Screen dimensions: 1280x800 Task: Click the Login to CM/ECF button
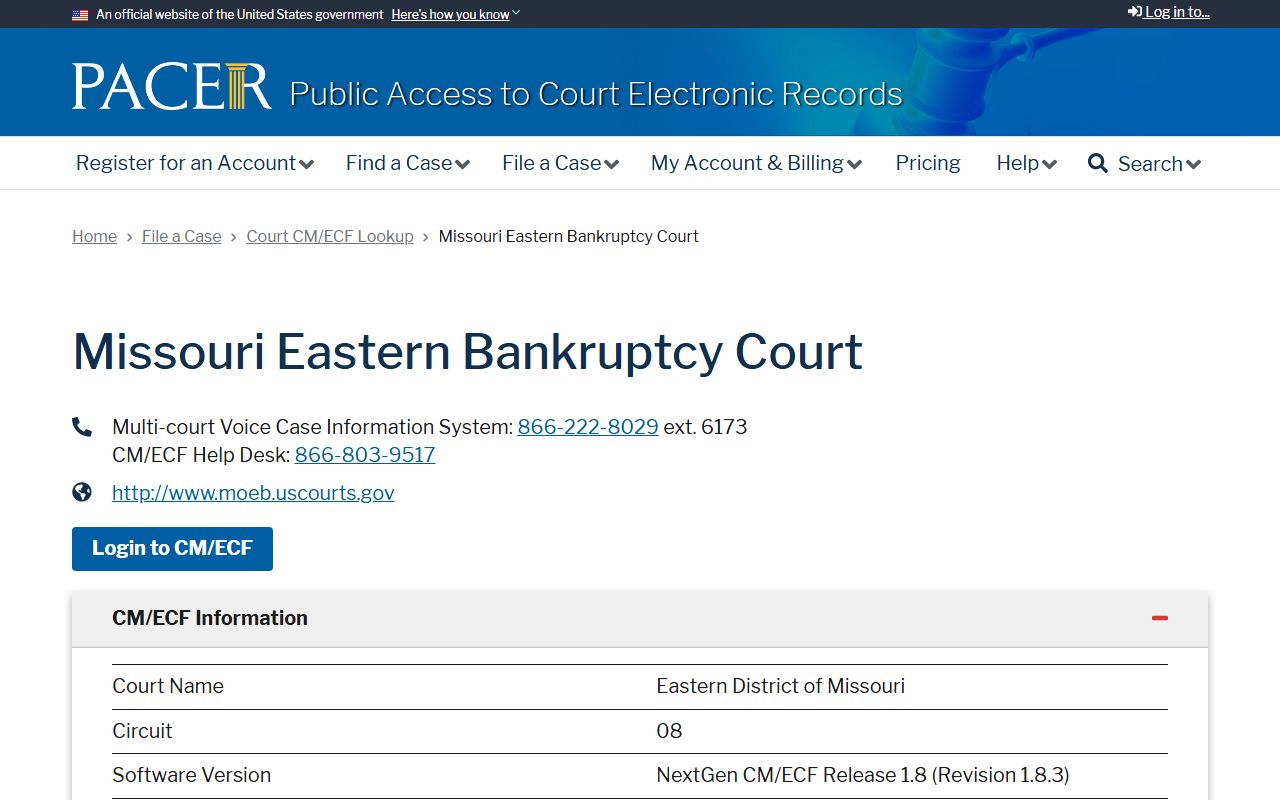(172, 548)
